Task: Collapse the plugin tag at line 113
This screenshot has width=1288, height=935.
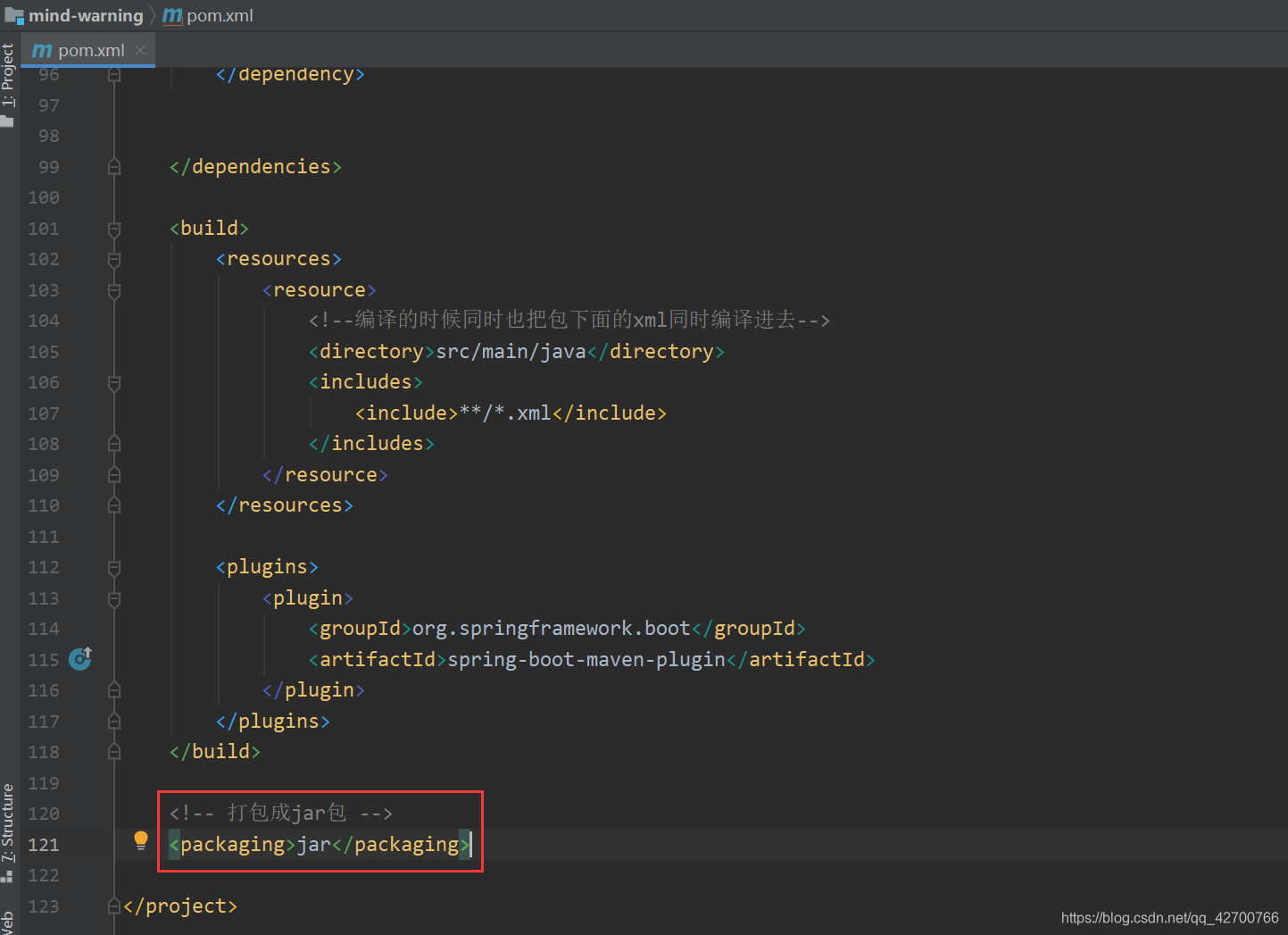Action: tap(114, 599)
